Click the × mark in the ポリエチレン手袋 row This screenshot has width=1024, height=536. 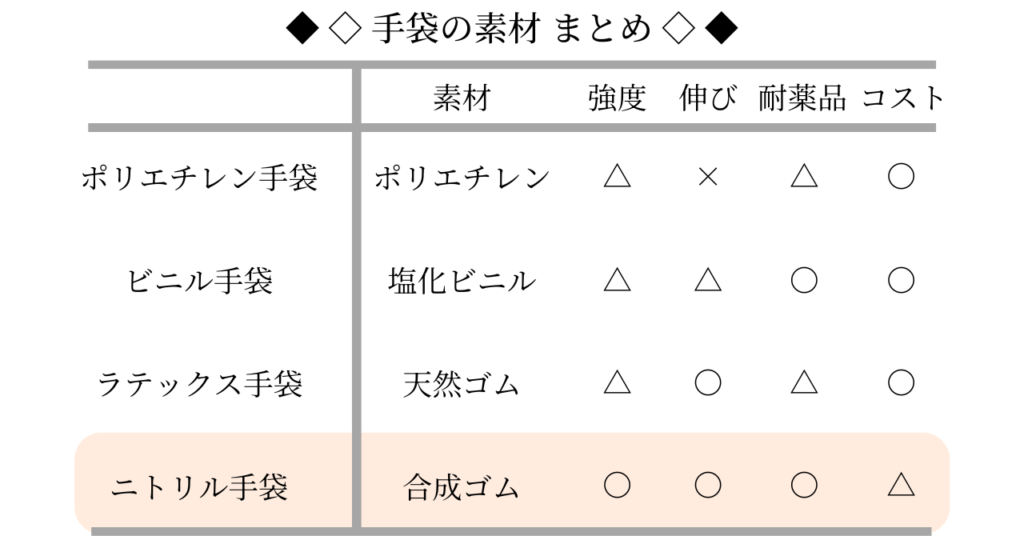point(708,177)
